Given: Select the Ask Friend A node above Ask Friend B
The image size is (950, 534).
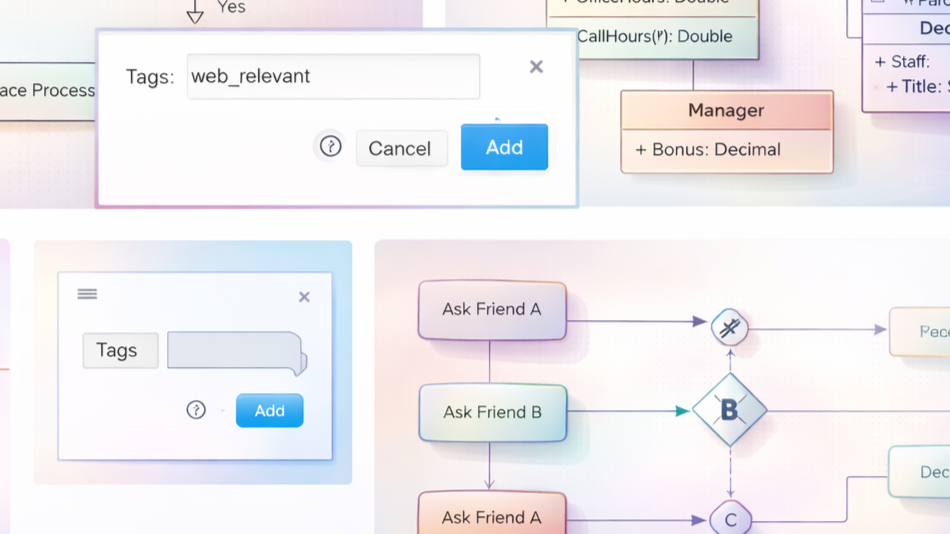Looking at the screenshot, I should (492, 310).
